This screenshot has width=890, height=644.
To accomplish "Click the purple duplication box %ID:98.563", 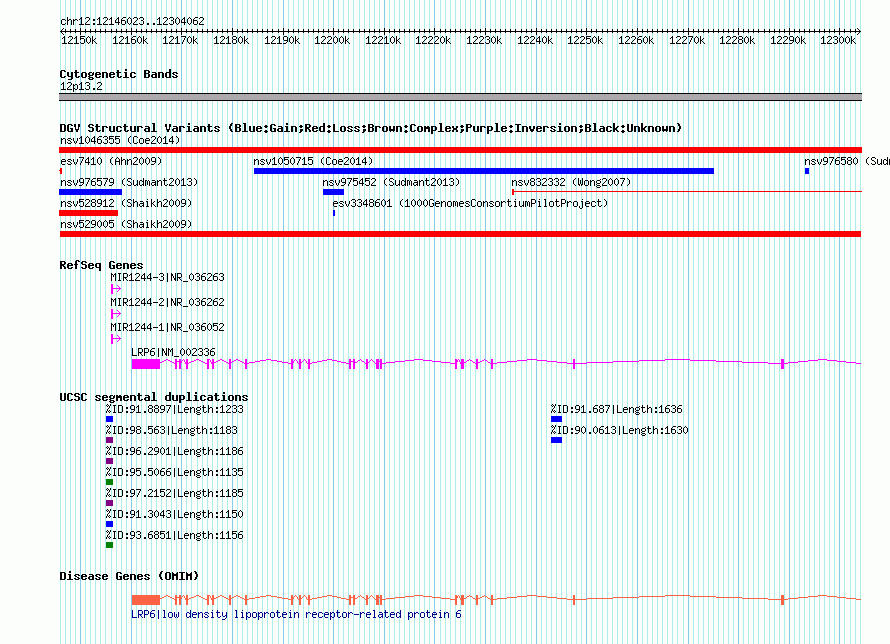I will 110,440.
